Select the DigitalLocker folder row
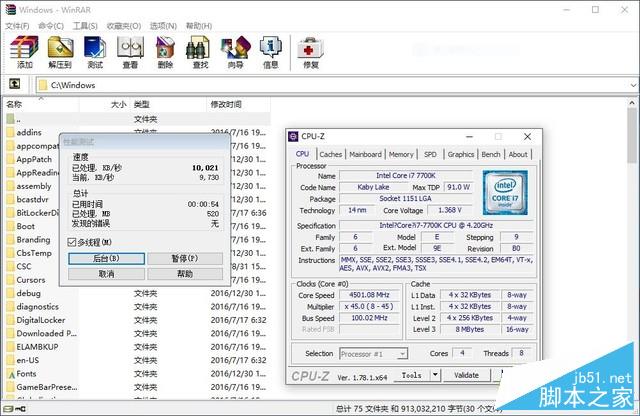640x416 pixels. point(137,320)
